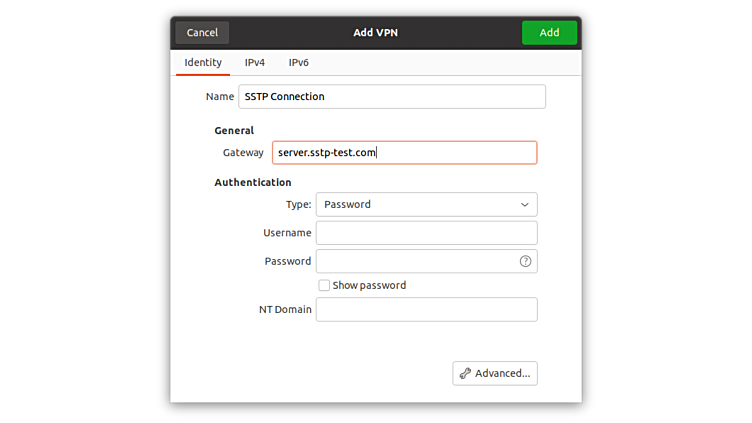Image resolution: width=752 pixels, height=423 pixels.
Task: Switch to the IPv6 tab
Action: [299, 62]
